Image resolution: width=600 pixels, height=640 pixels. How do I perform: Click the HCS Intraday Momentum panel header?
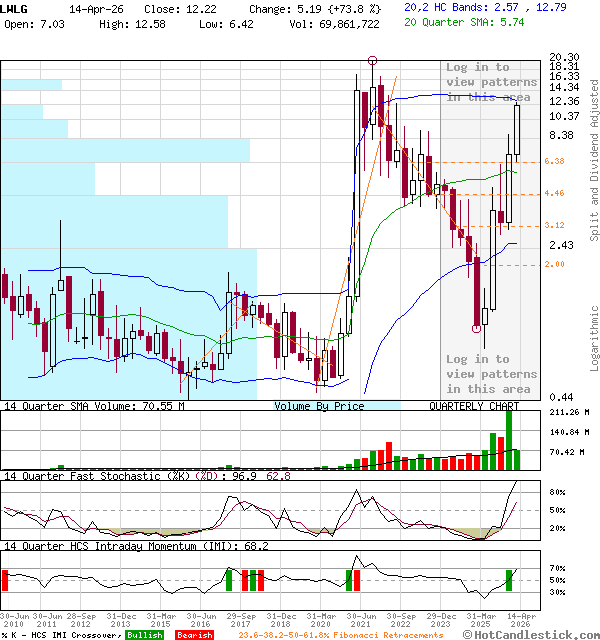[120, 546]
